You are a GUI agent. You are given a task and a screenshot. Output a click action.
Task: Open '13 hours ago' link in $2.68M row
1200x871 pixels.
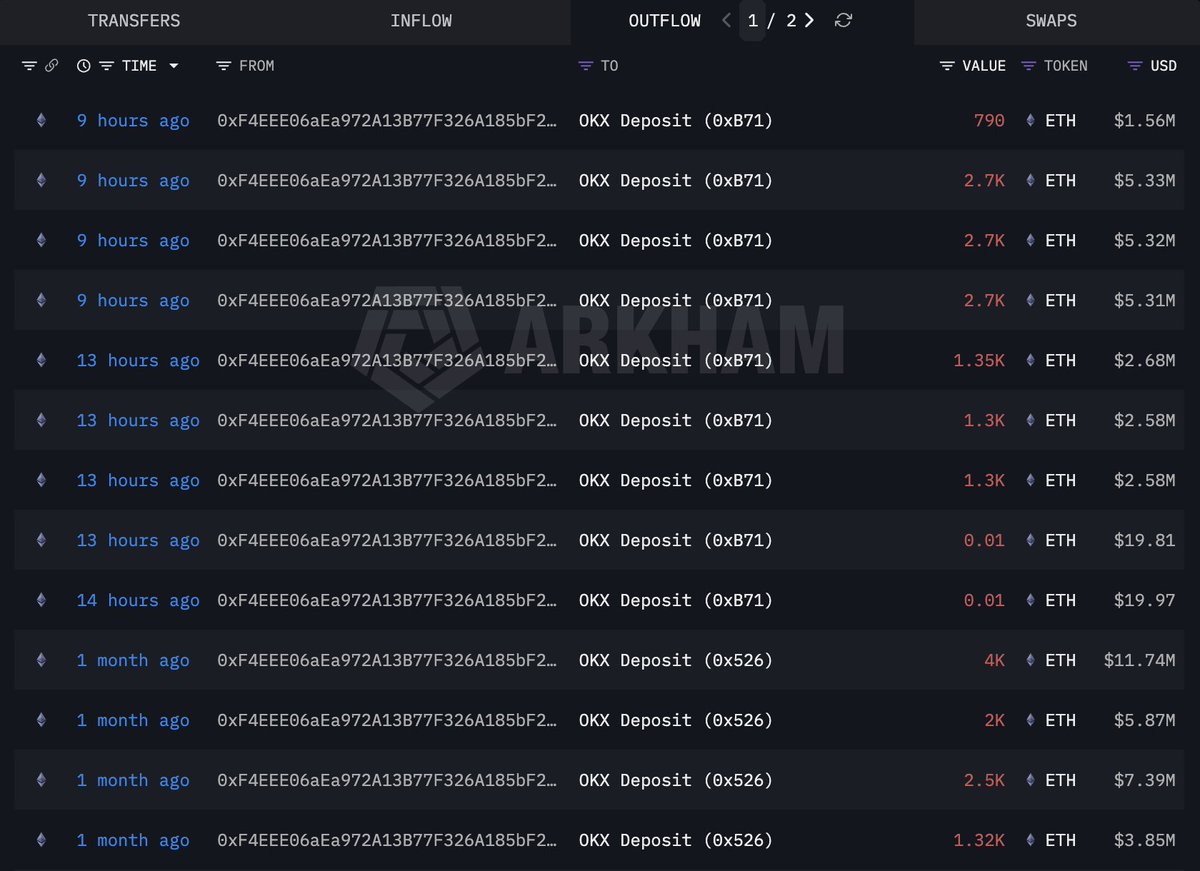point(138,360)
